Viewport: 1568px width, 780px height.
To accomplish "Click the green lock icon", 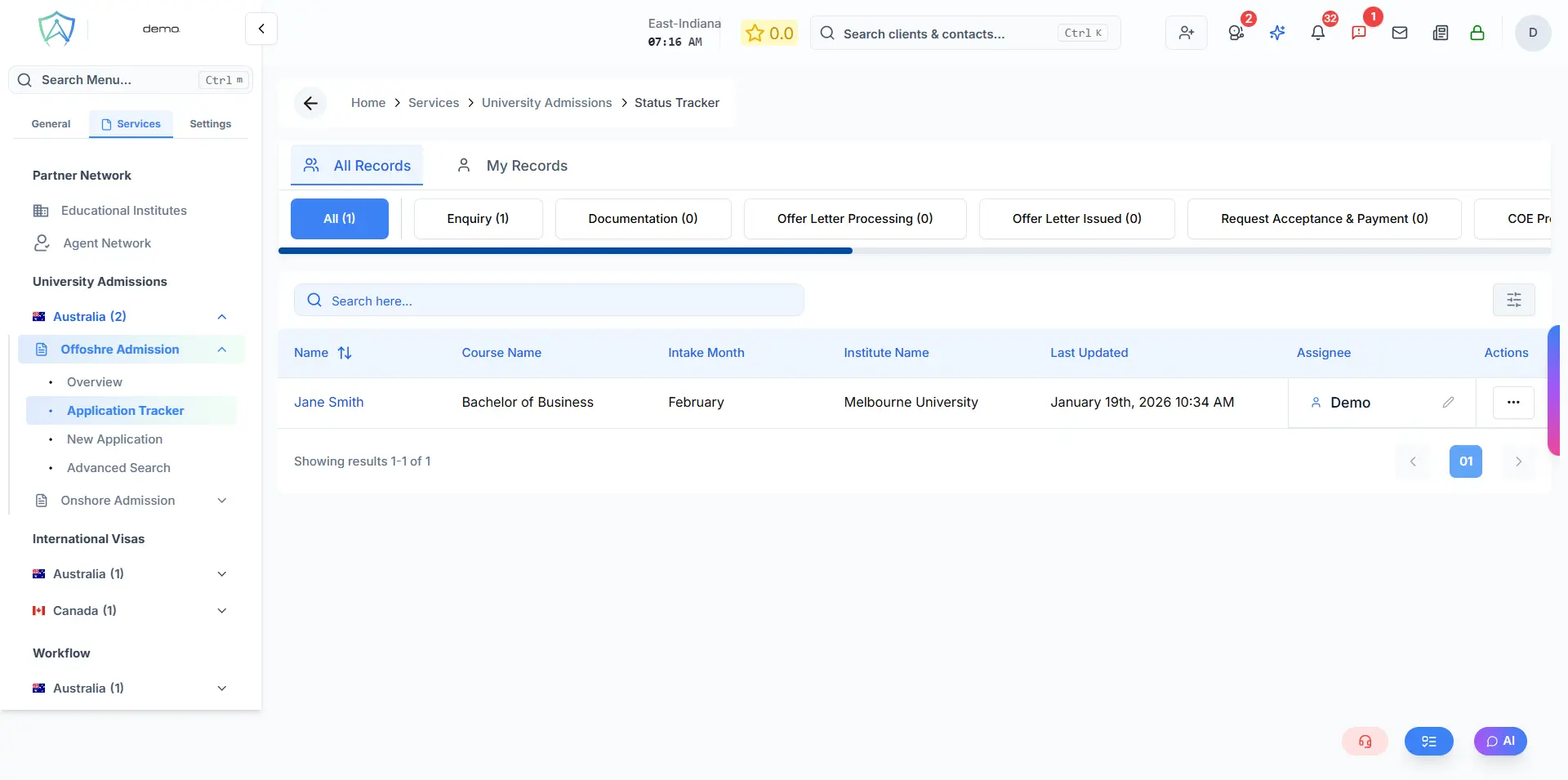I will (x=1477, y=33).
